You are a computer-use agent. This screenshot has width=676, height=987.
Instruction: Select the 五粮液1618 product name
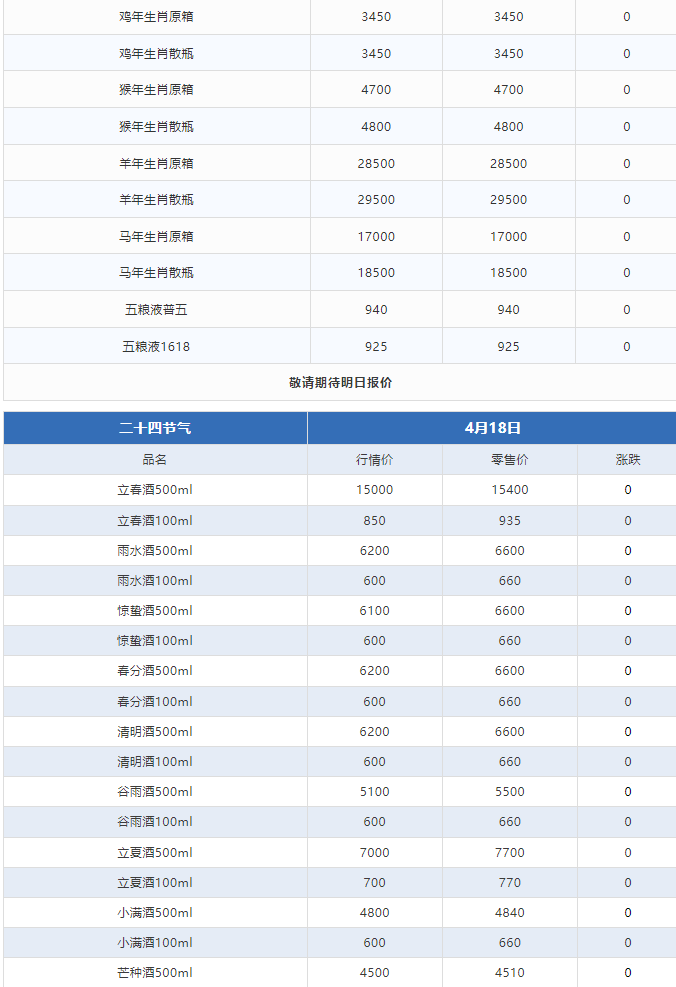coord(156,347)
